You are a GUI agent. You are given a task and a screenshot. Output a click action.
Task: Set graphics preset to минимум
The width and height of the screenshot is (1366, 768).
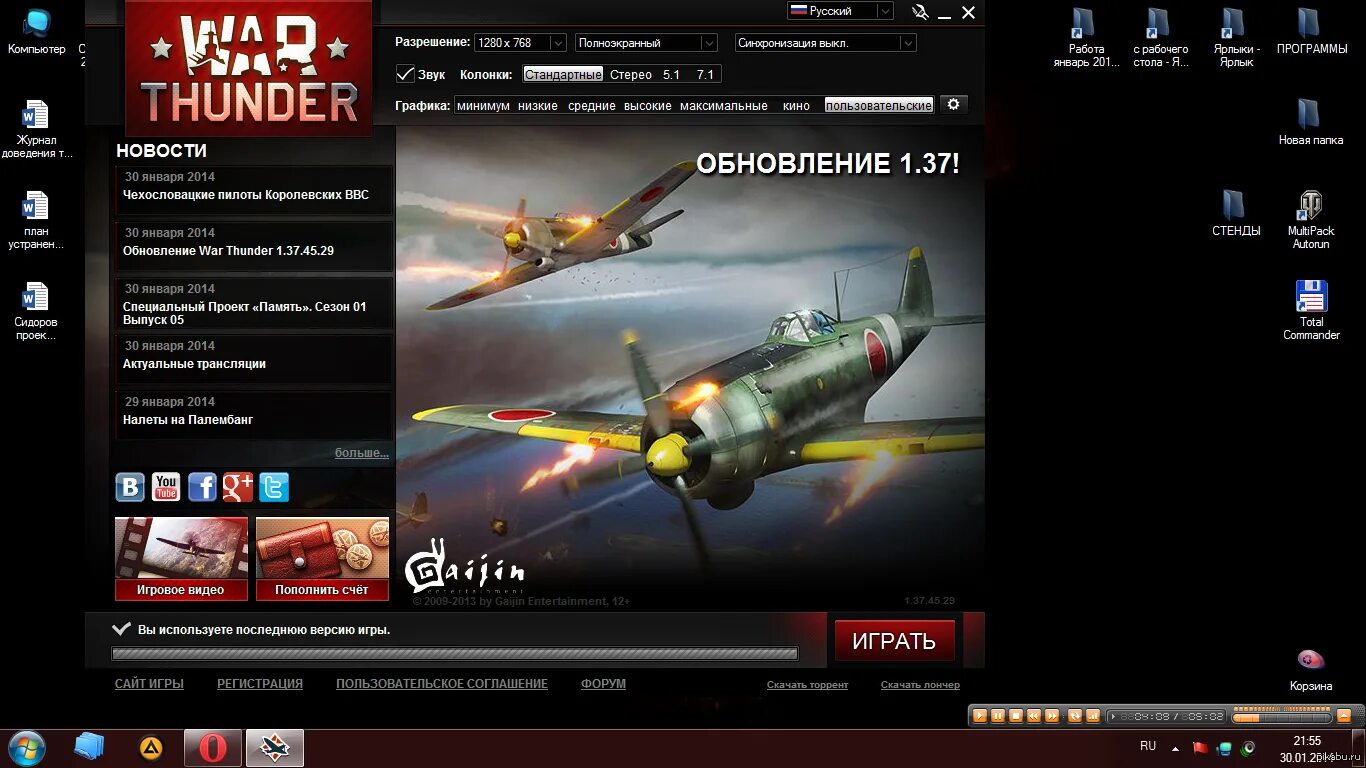(483, 105)
